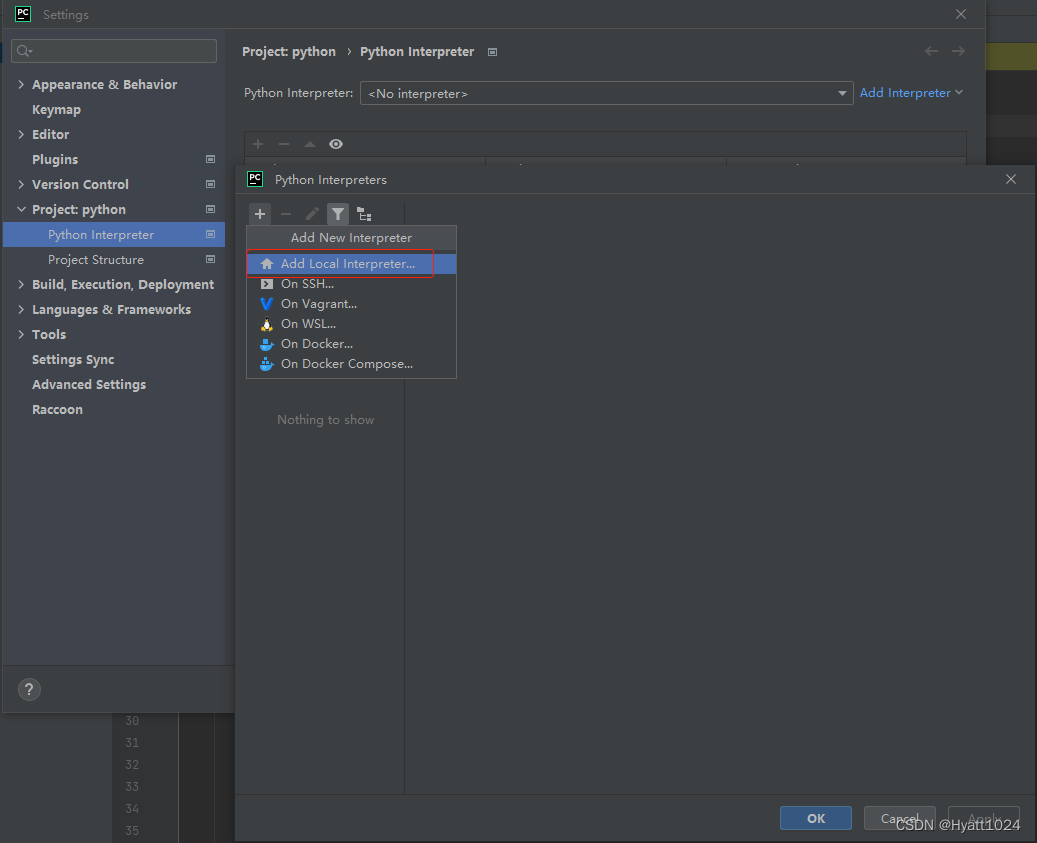The height and width of the screenshot is (843, 1037).
Task: Close the Python Interpreters dialog
Action: (1011, 179)
